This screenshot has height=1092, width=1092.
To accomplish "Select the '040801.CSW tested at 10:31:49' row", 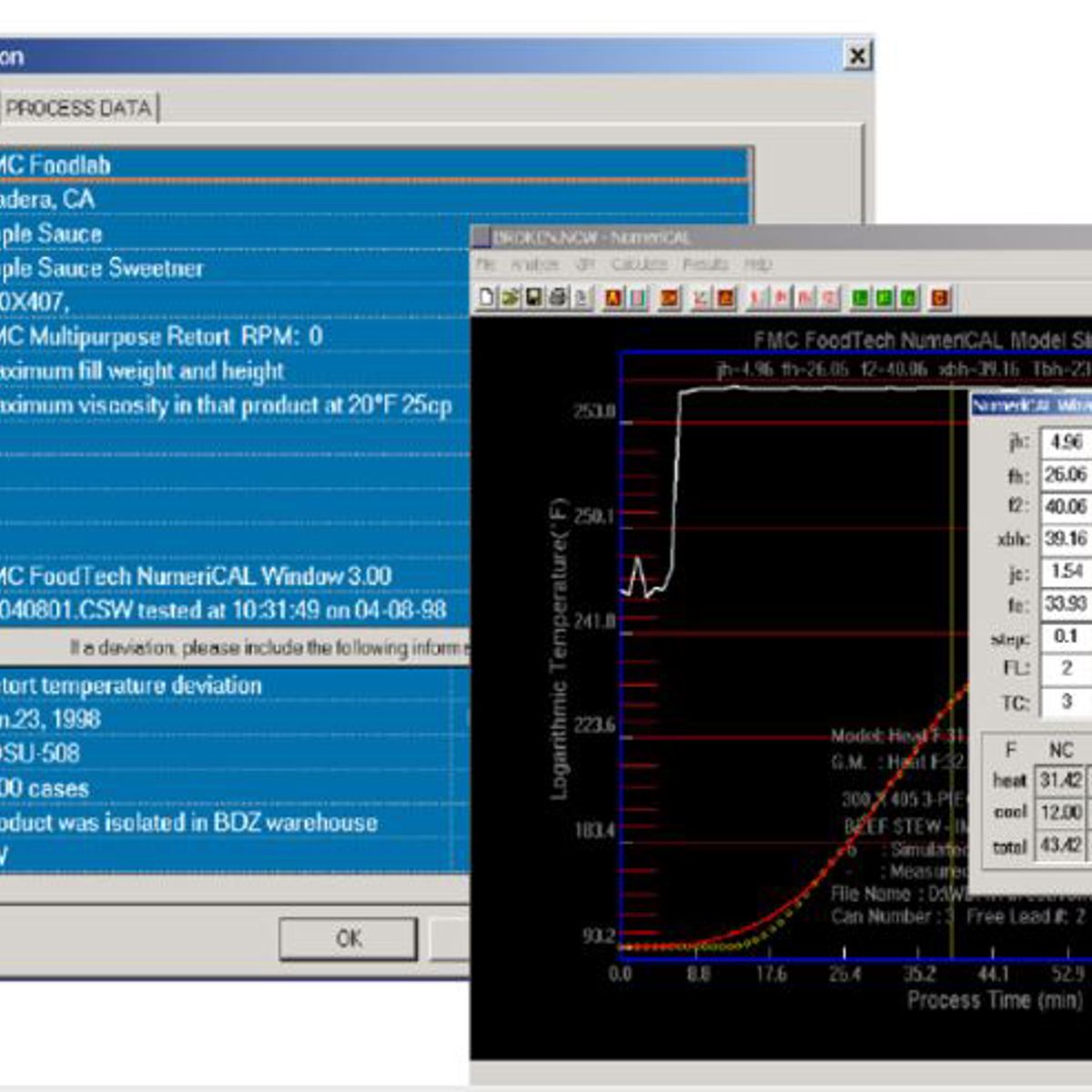I will [235, 610].
